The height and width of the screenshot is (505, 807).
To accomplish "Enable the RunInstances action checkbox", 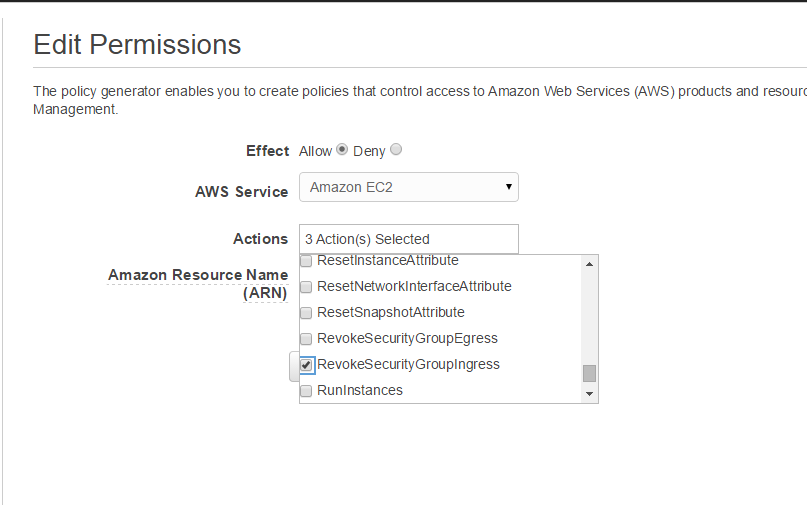I will coord(306,391).
